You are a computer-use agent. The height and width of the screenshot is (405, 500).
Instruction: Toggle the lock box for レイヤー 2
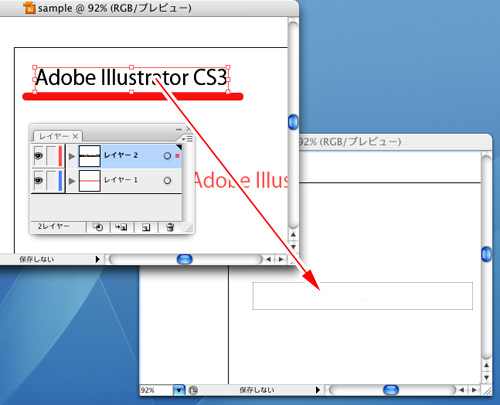click(51, 155)
